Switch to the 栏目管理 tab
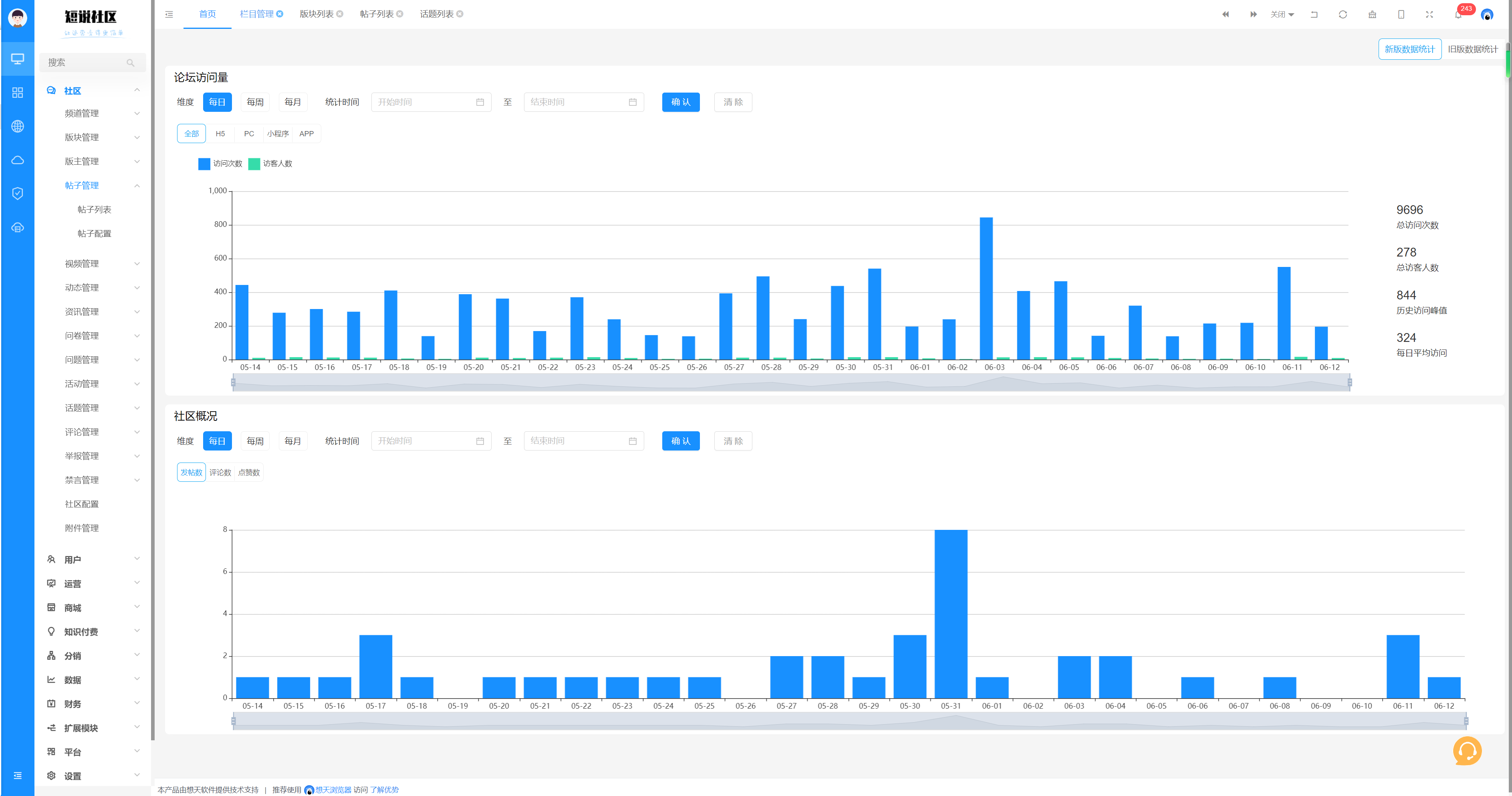This screenshot has width=1512, height=796. (x=256, y=14)
